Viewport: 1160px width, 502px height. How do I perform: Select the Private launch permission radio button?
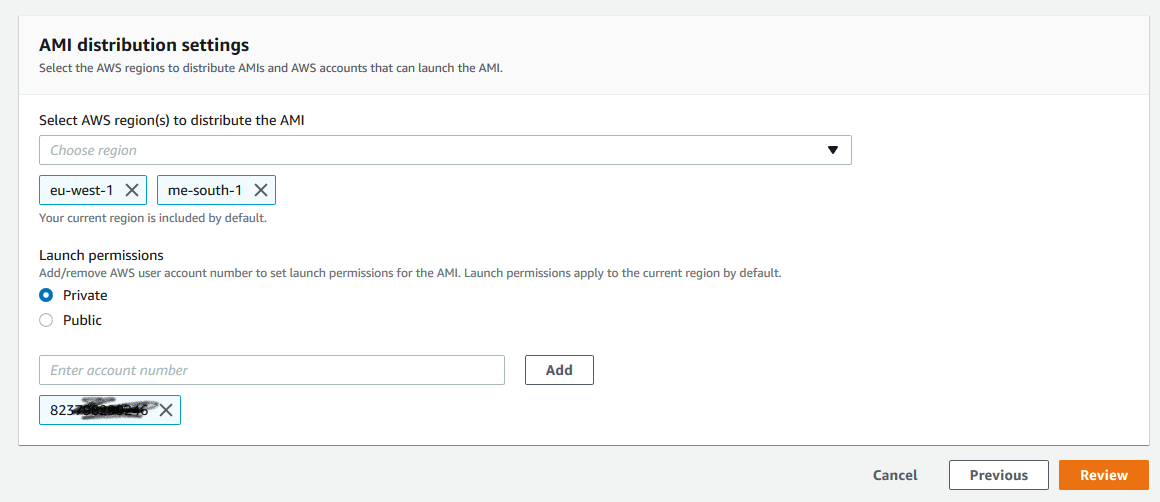46,295
